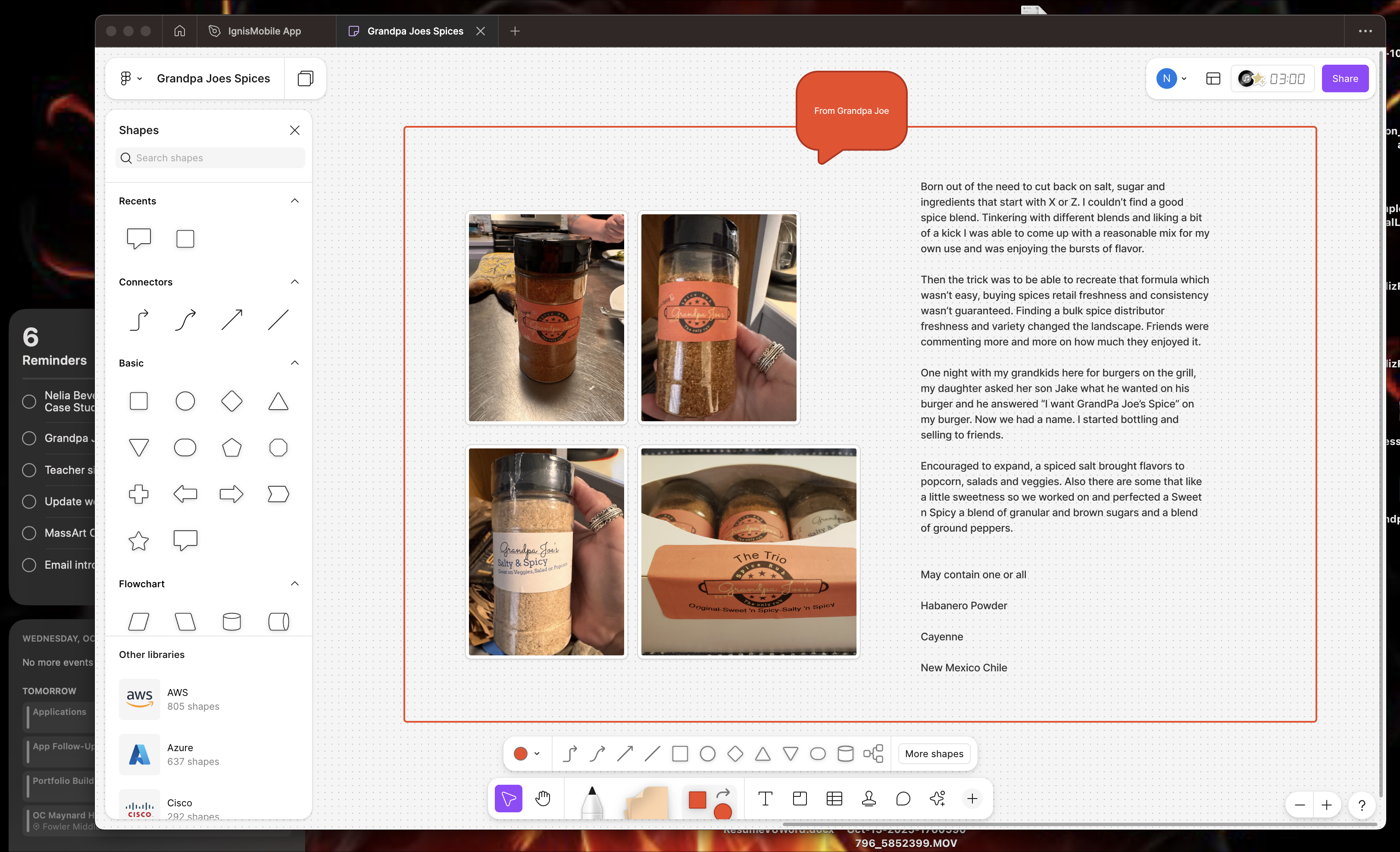Choose the diamond shape in Basic section
This screenshot has width=1400, height=852.
point(232,401)
